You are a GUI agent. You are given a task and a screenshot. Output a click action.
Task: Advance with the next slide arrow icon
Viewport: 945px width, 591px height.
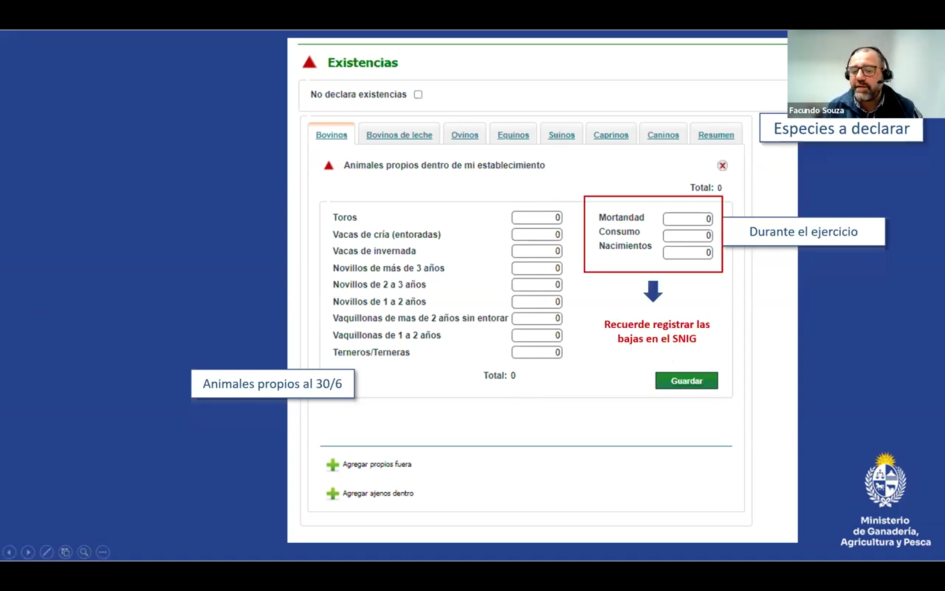[x=28, y=552]
